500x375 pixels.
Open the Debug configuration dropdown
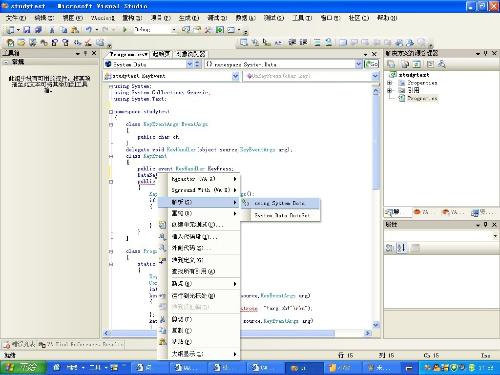tap(173, 30)
